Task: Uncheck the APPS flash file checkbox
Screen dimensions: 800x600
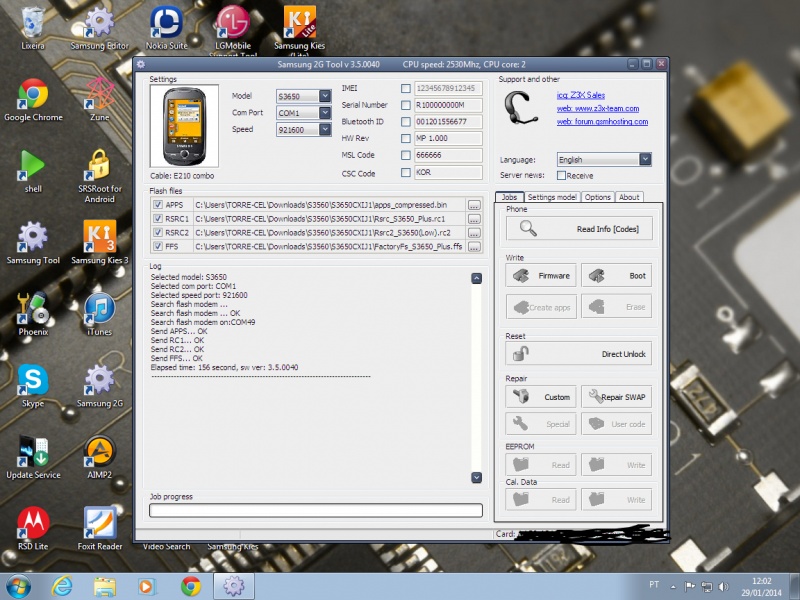Action: pos(158,205)
